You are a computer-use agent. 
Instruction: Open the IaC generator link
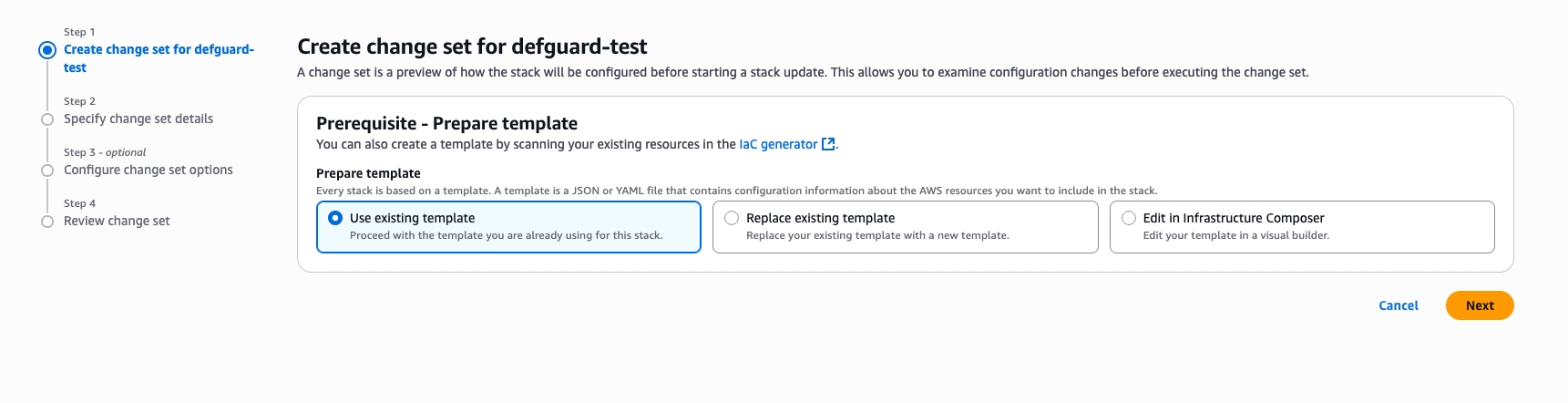click(778, 144)
